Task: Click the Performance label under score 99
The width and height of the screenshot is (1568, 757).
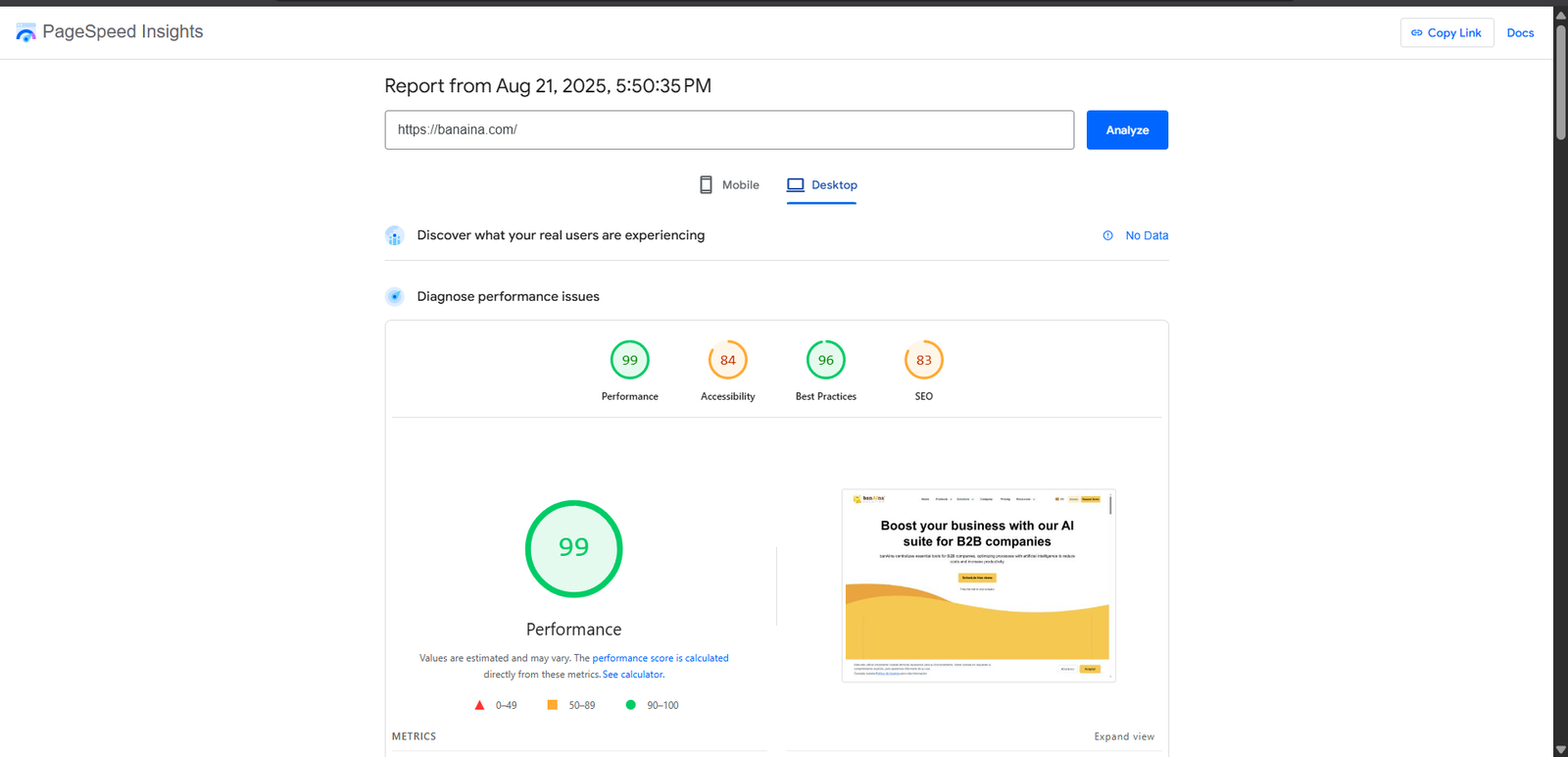Action: 630,396
